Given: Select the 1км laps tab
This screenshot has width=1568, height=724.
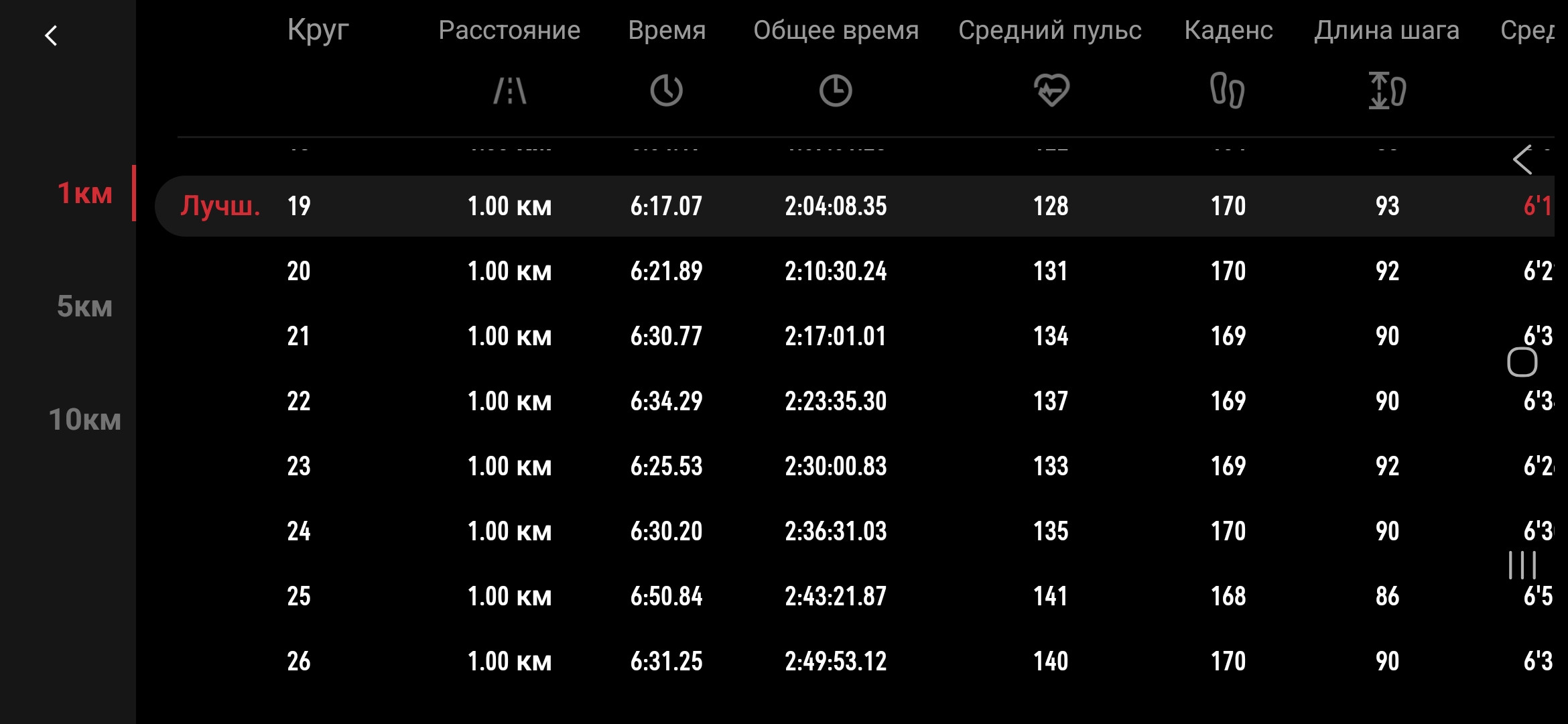Looking at the screenshot, I should coord(85,193).
